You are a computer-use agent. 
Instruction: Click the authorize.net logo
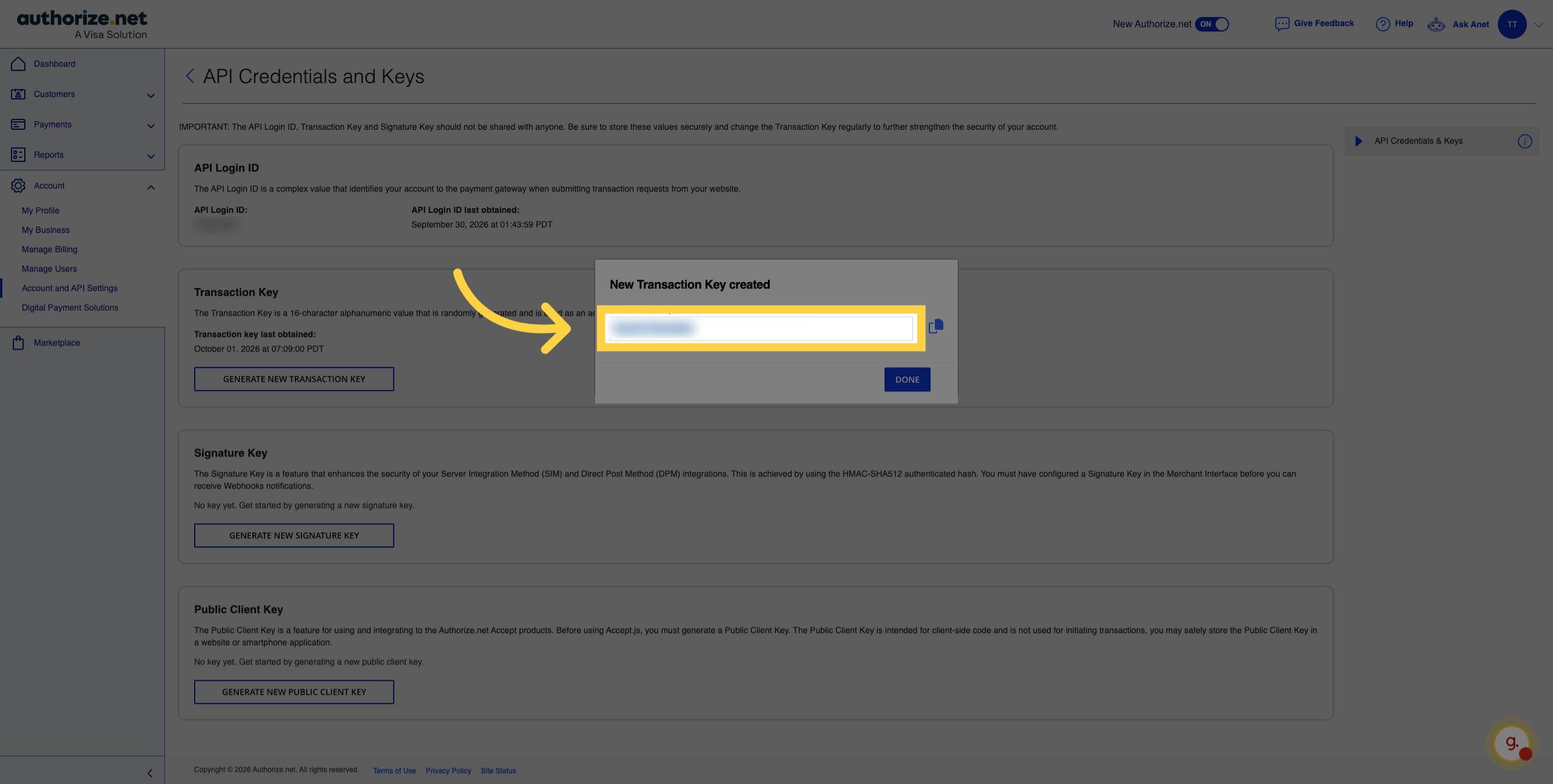coord(82,24)
